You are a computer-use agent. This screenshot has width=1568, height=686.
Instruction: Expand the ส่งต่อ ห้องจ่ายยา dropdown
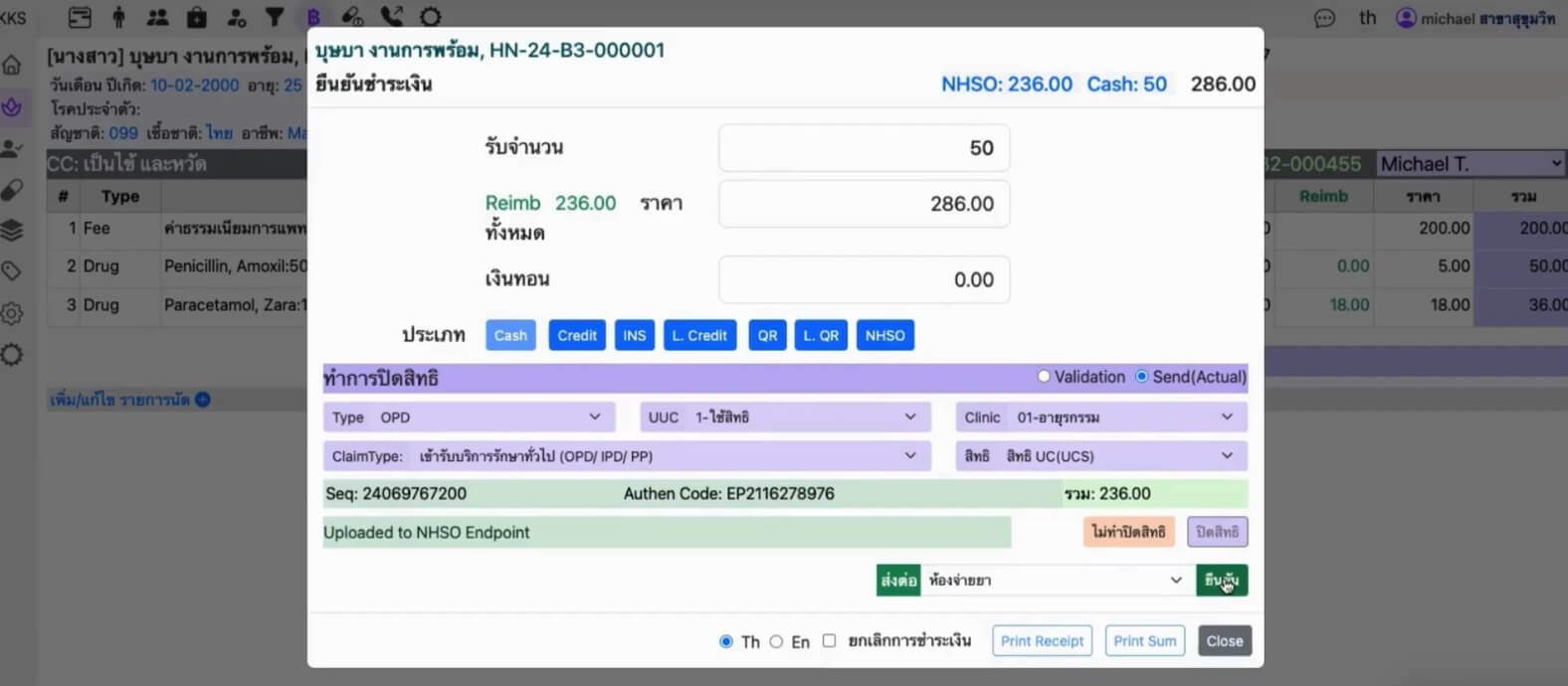(1057, 580)
